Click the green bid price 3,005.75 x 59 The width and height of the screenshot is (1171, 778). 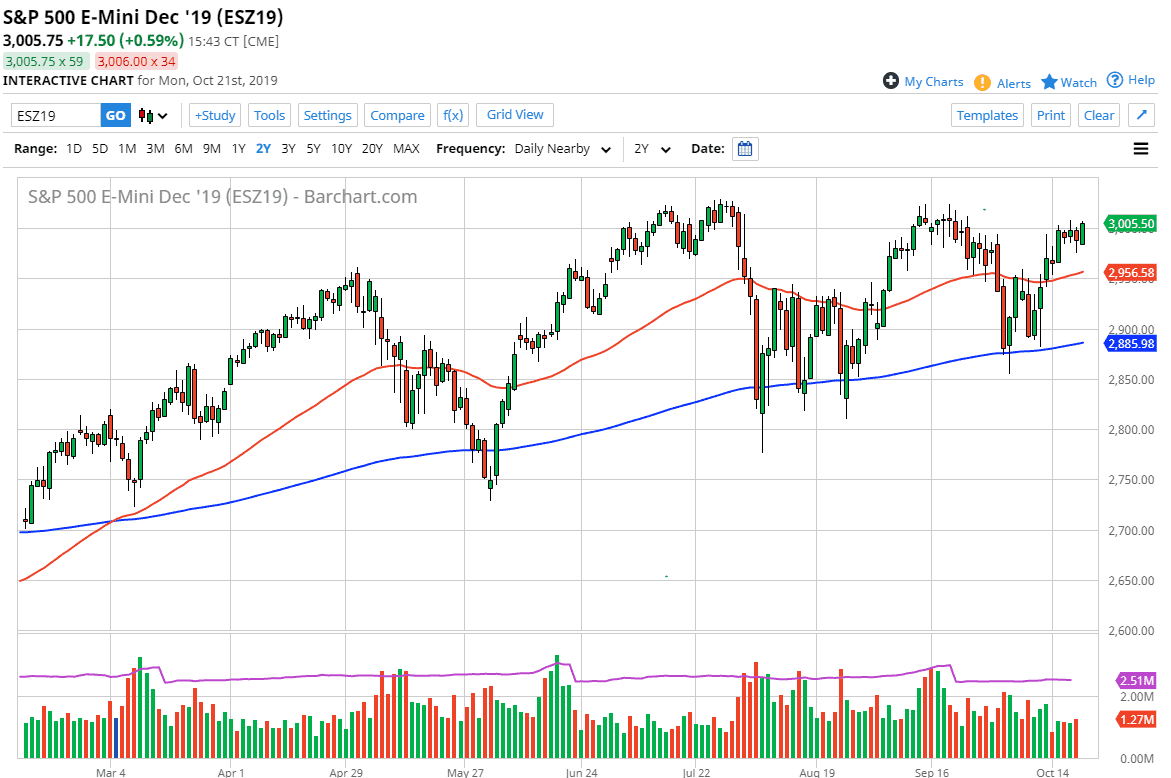point(46,61)
